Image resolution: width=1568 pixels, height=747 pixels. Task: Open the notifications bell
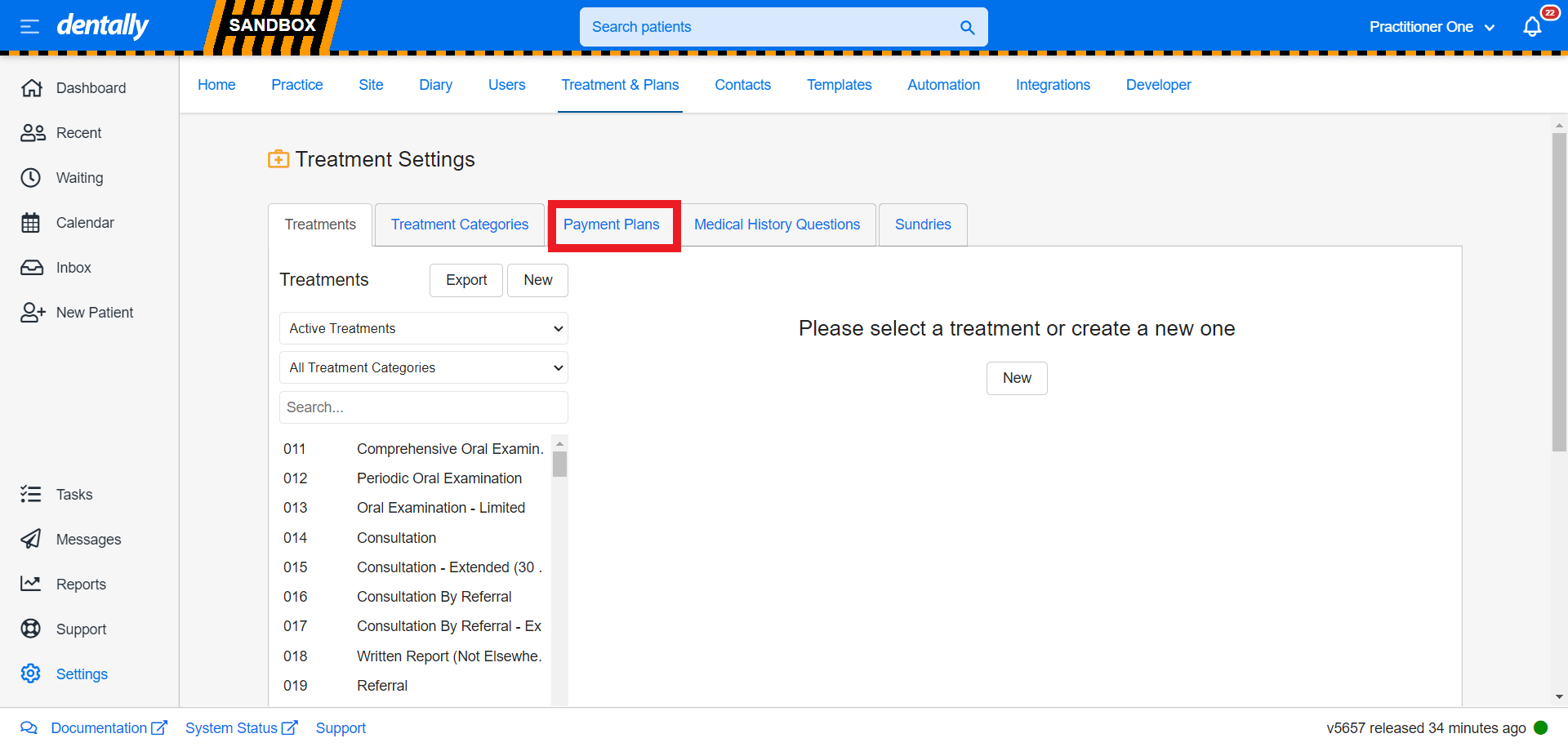[1532, 27]
